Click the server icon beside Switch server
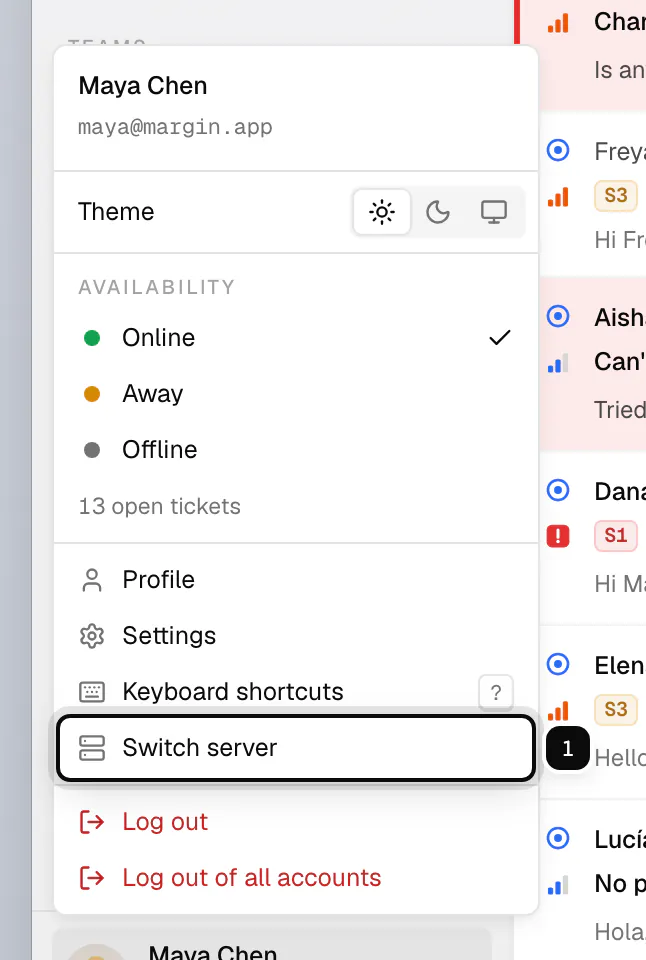Screen dimensions: 646x960 point(92,748)
